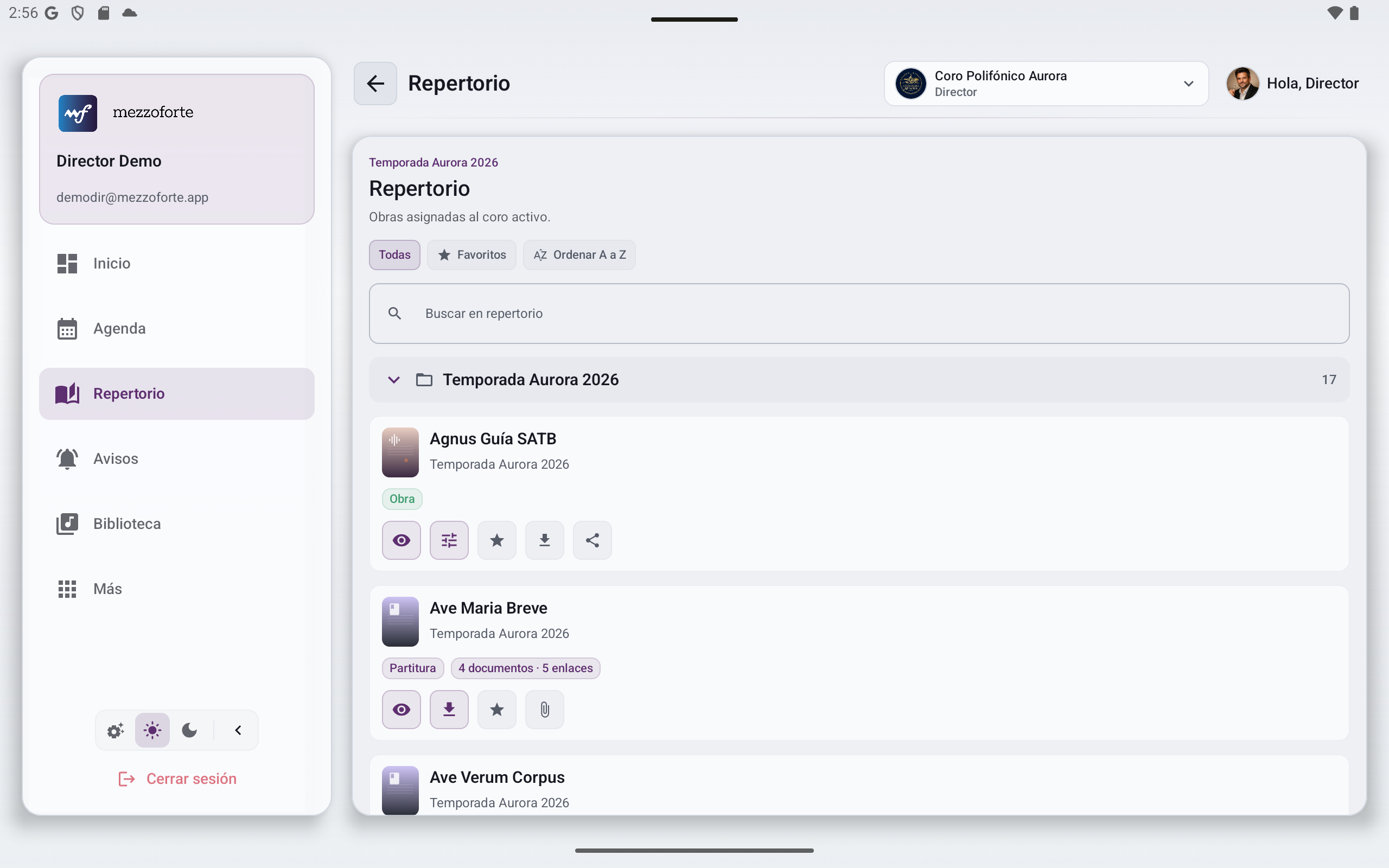This screenshot has height=868, width=1389.
Task: Click the Temporada Aurora 2026 folder icon
Action: coord(424,380)
